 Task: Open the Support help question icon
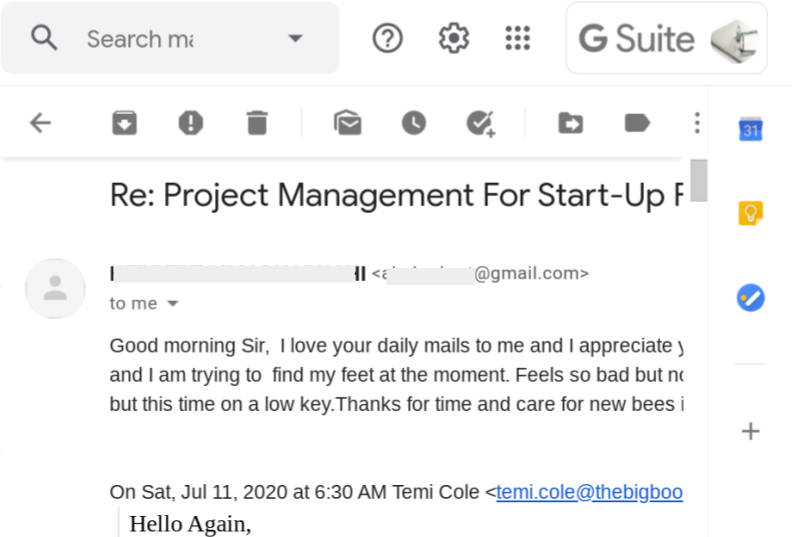[387, 38]
